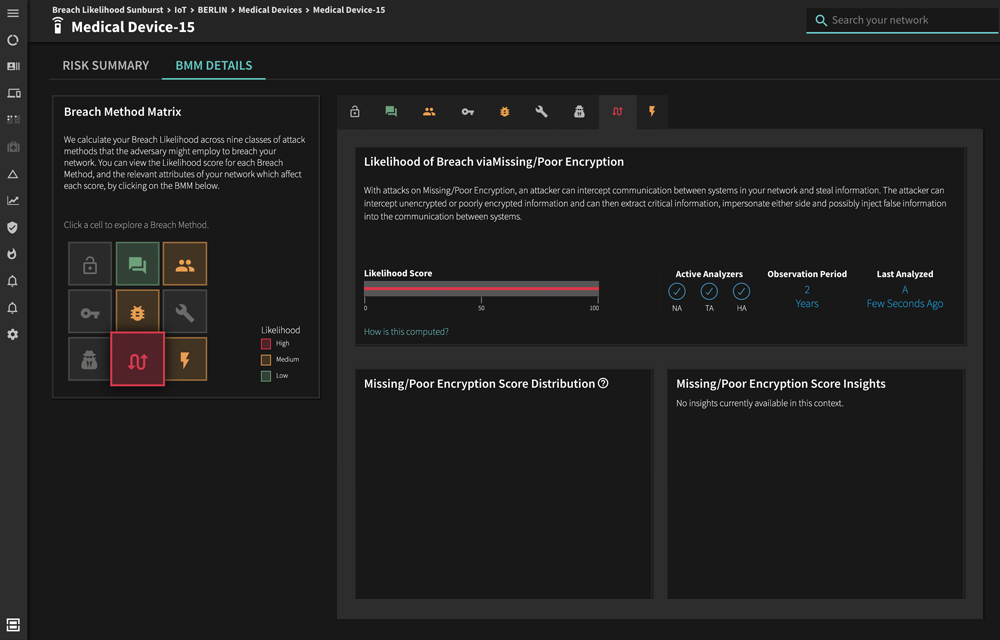Viewport: 1000px width, 640px height.
Task: Select the green chat cell in the matrix
Action: point(138,264)
